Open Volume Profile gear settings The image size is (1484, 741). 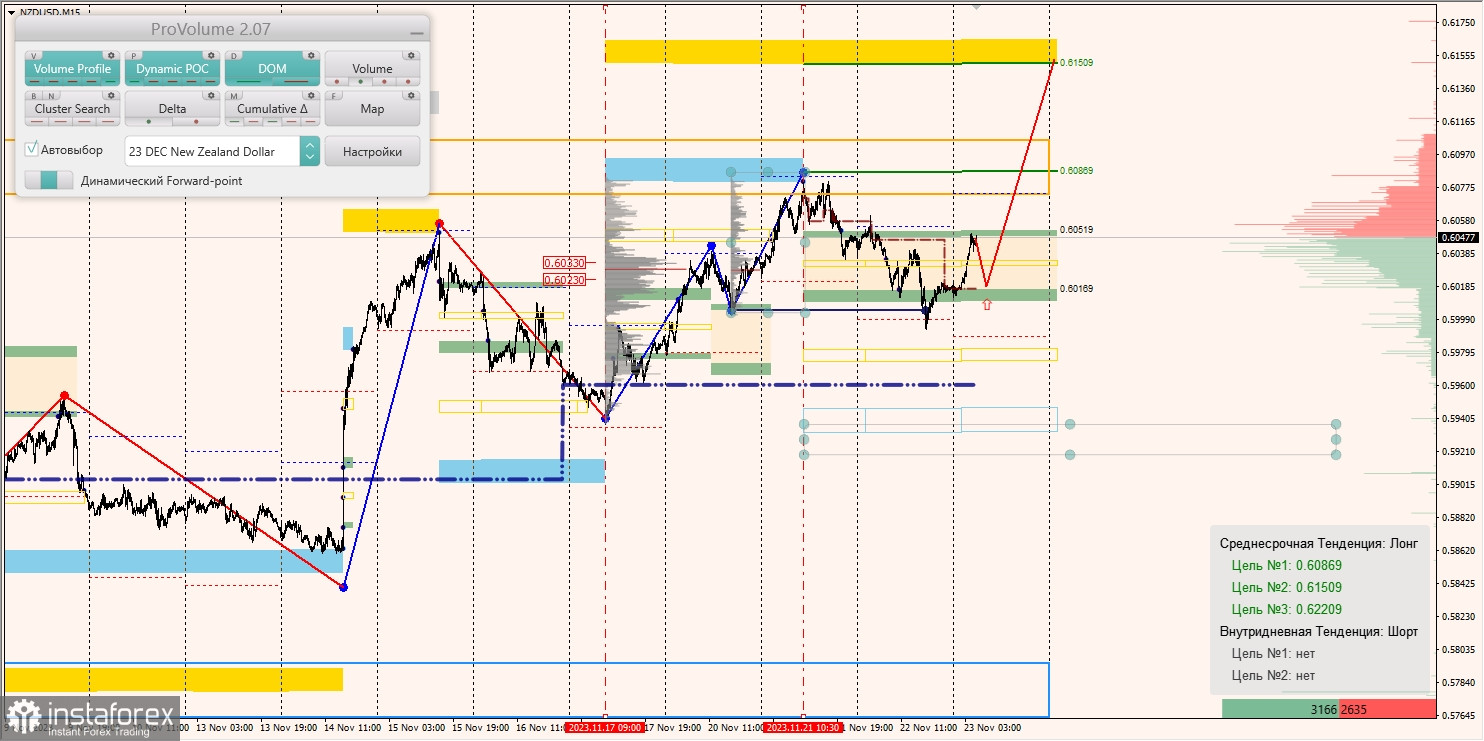pyautogui.click(x=111, y=55)
